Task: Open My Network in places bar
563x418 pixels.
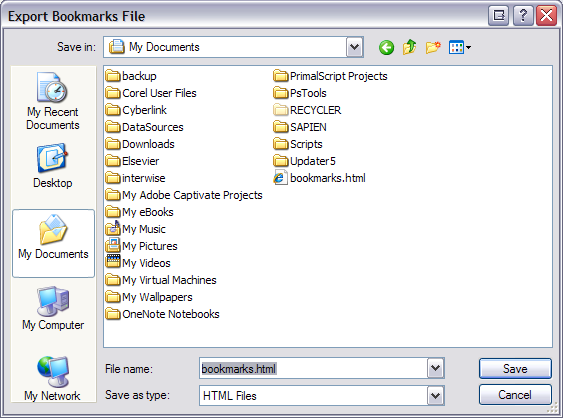Action: (x=53, y=379)
